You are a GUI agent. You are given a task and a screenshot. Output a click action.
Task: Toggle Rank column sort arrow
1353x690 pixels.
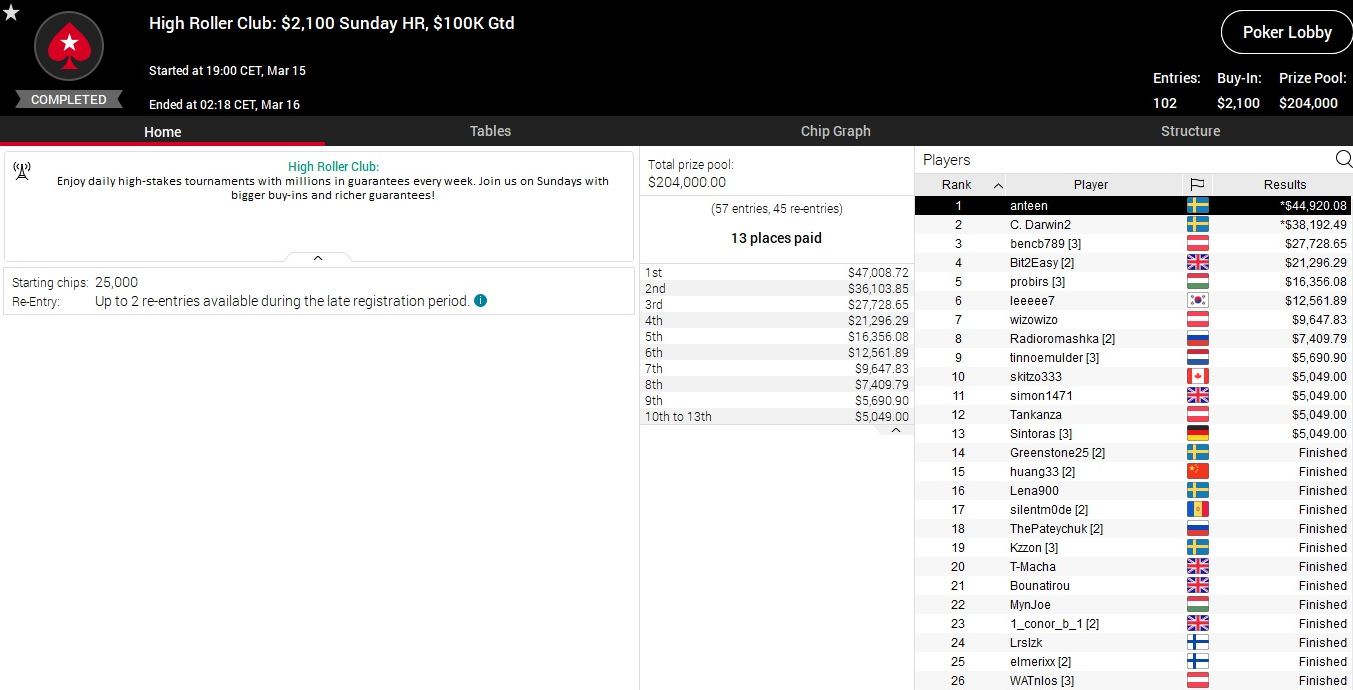pyautogui.click(x=998, y=185)
